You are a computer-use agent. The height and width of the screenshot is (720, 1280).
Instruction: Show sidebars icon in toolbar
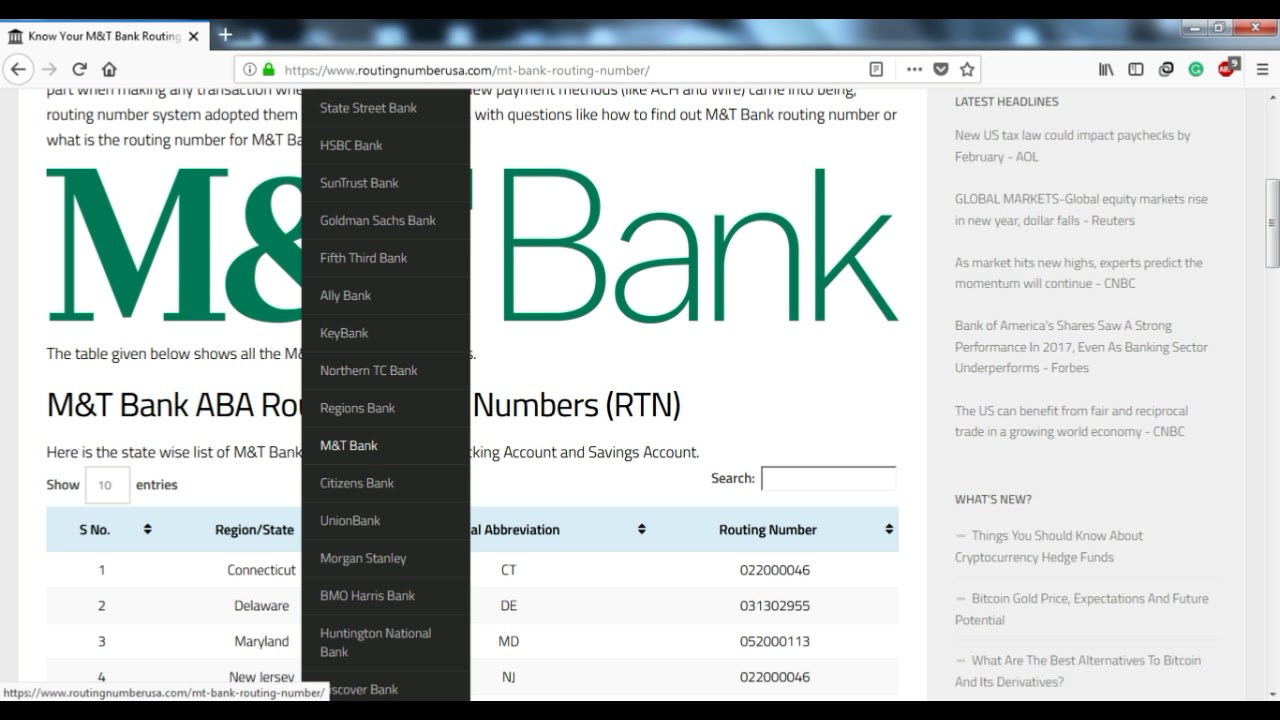1136,70
